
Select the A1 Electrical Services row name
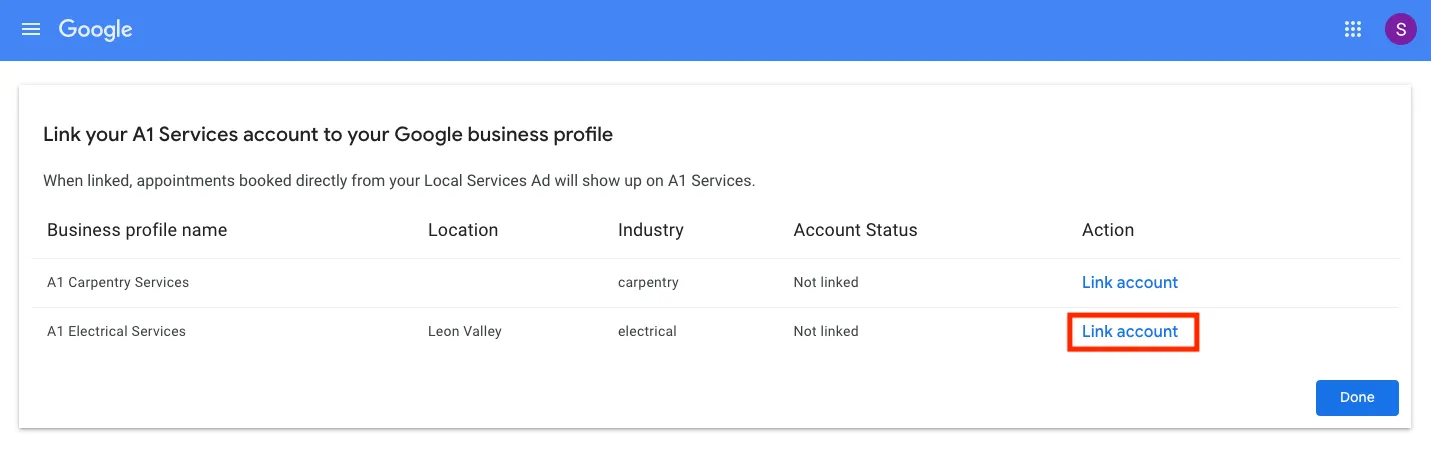click(116, 331)
